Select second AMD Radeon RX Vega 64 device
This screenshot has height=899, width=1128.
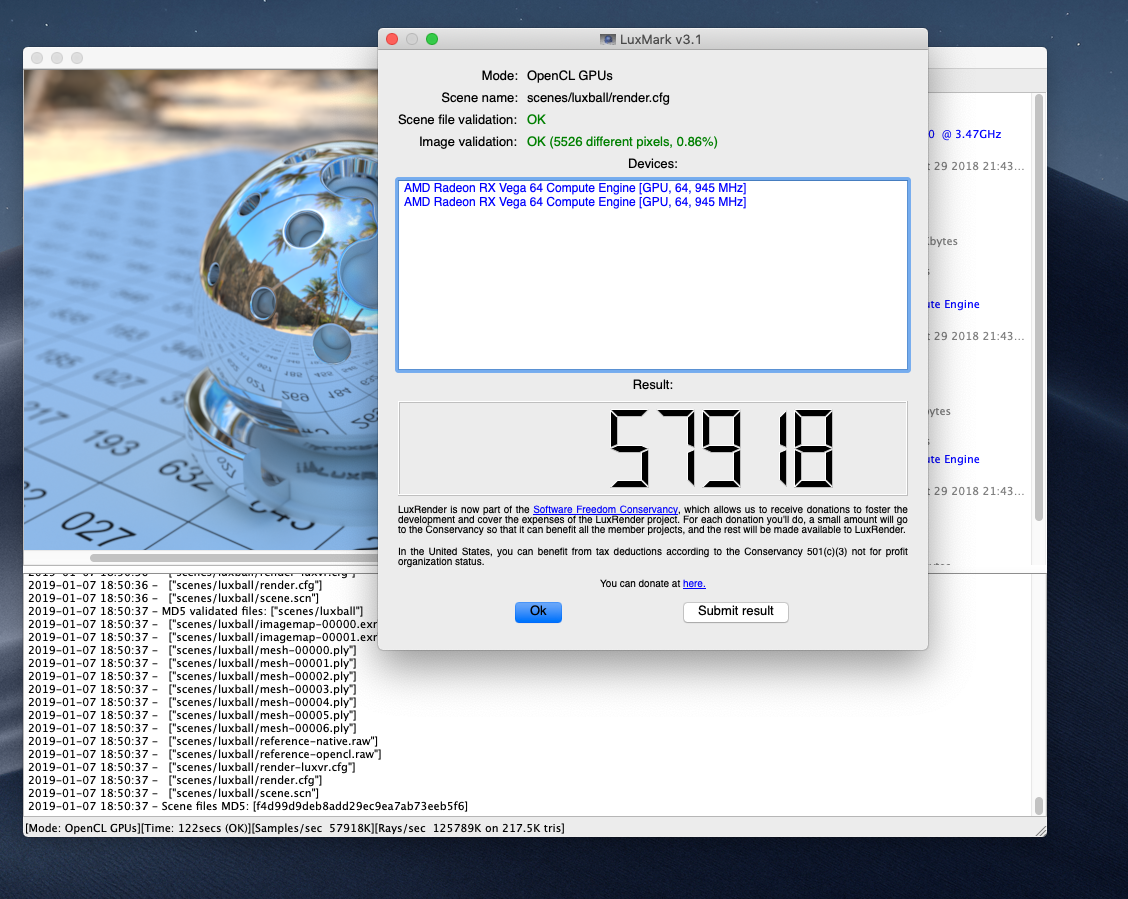[x=575, y=202]
